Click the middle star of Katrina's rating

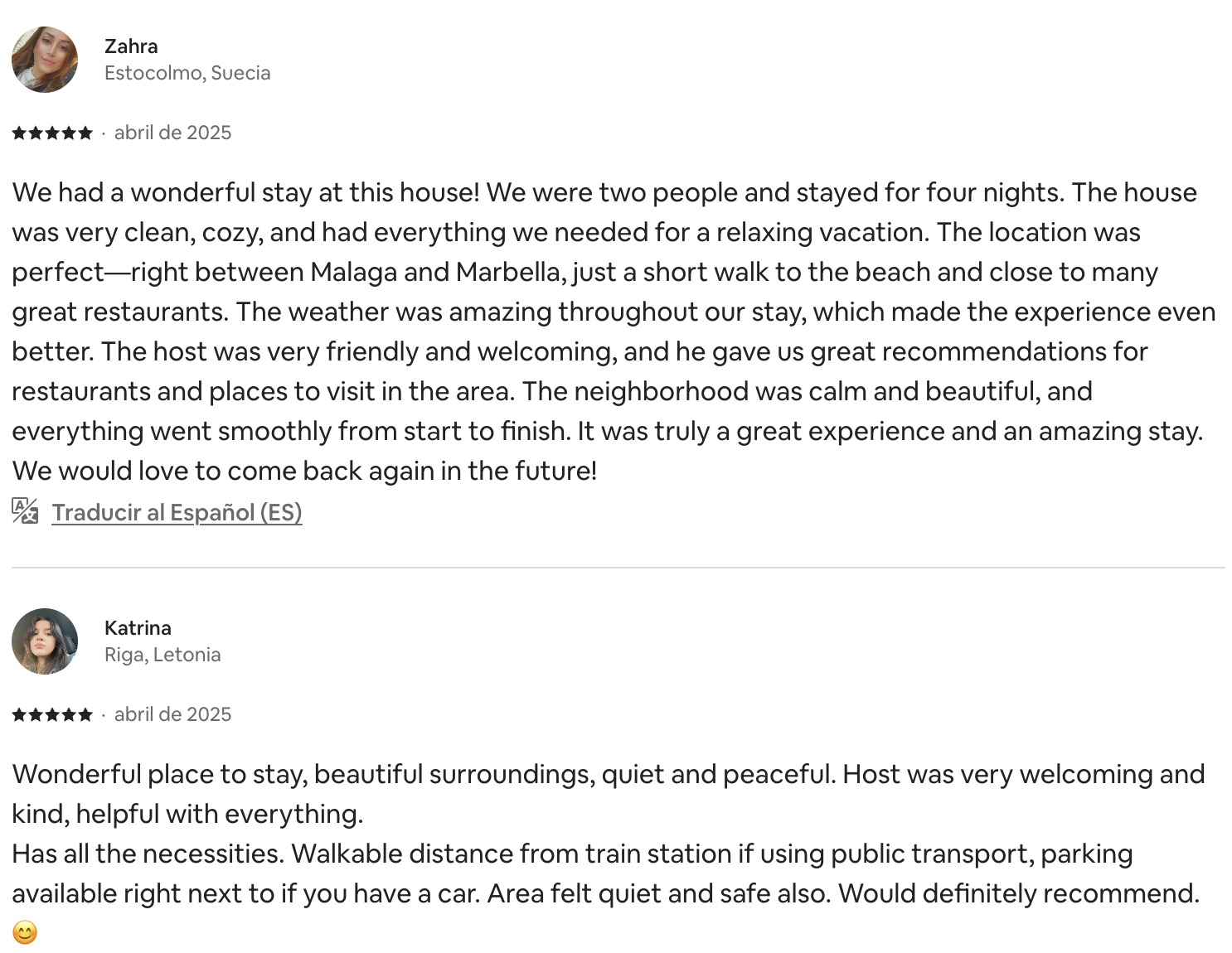point(52,715)
